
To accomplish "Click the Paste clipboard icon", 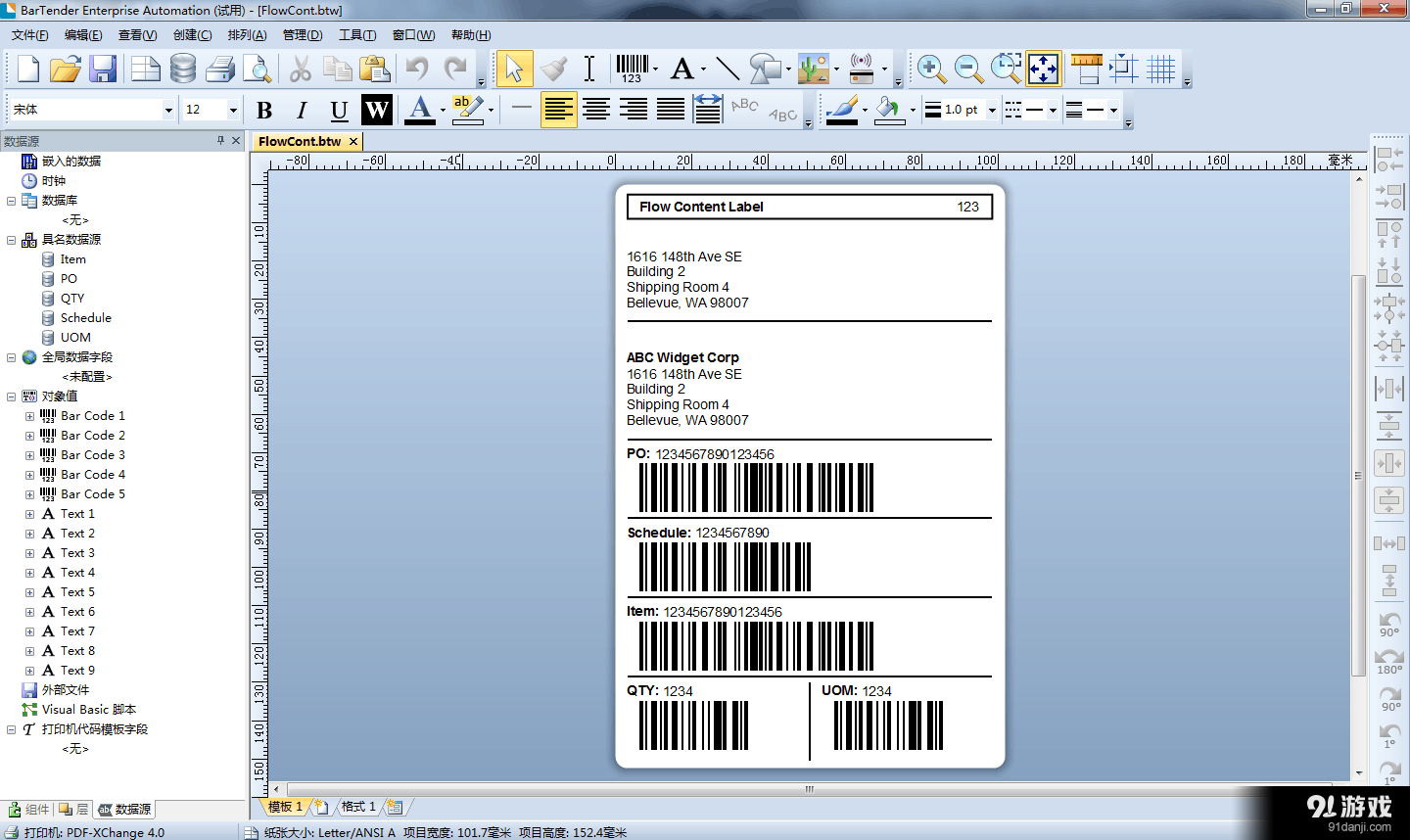I will point(375,69).
